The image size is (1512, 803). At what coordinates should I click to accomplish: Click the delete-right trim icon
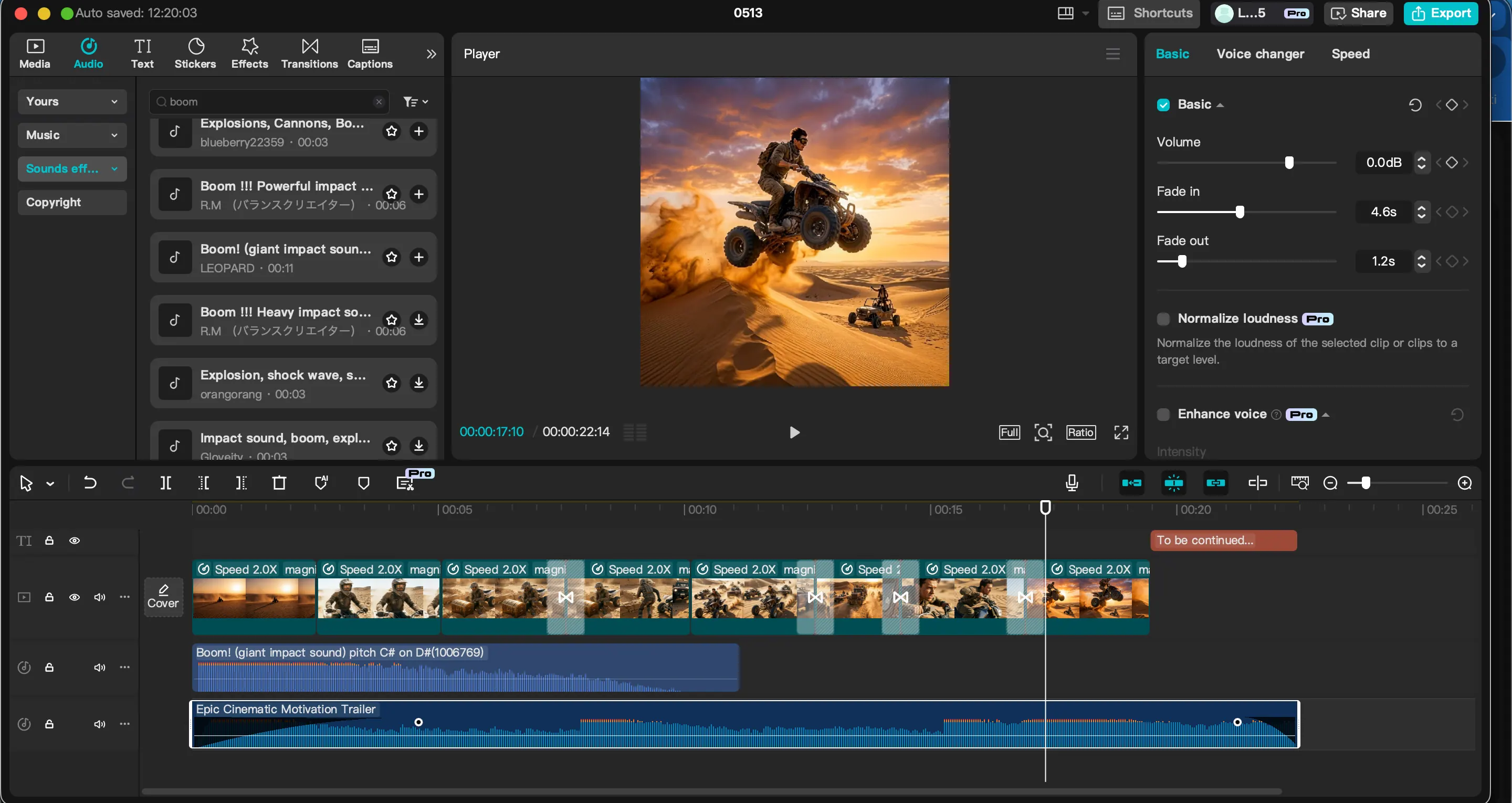coord(241,483)
